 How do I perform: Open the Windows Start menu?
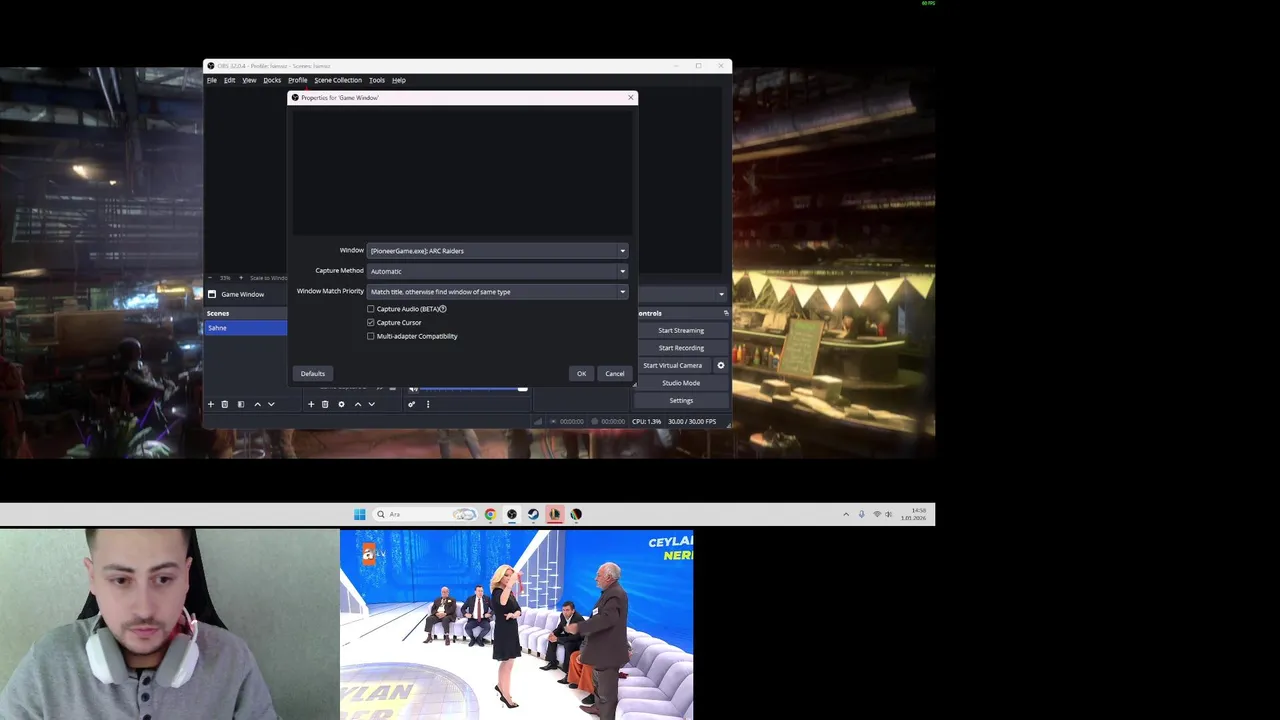(x=360, y=514)
